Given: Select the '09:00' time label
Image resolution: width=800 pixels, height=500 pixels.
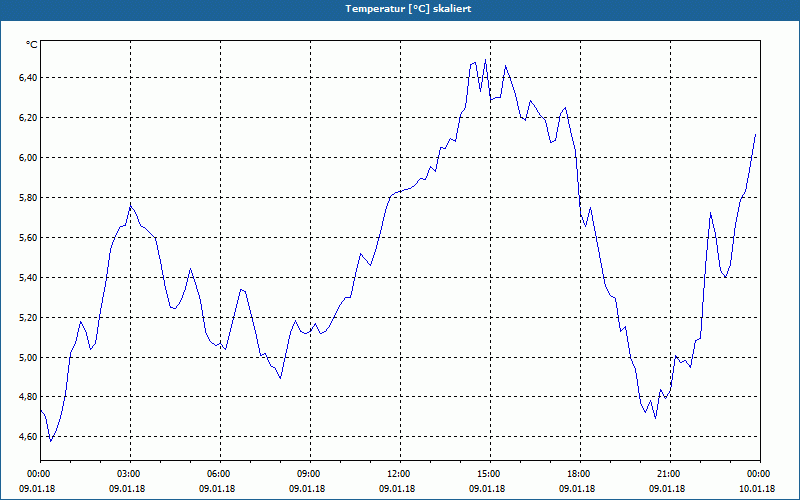Looking at the screenshot, I should (310, 474).
